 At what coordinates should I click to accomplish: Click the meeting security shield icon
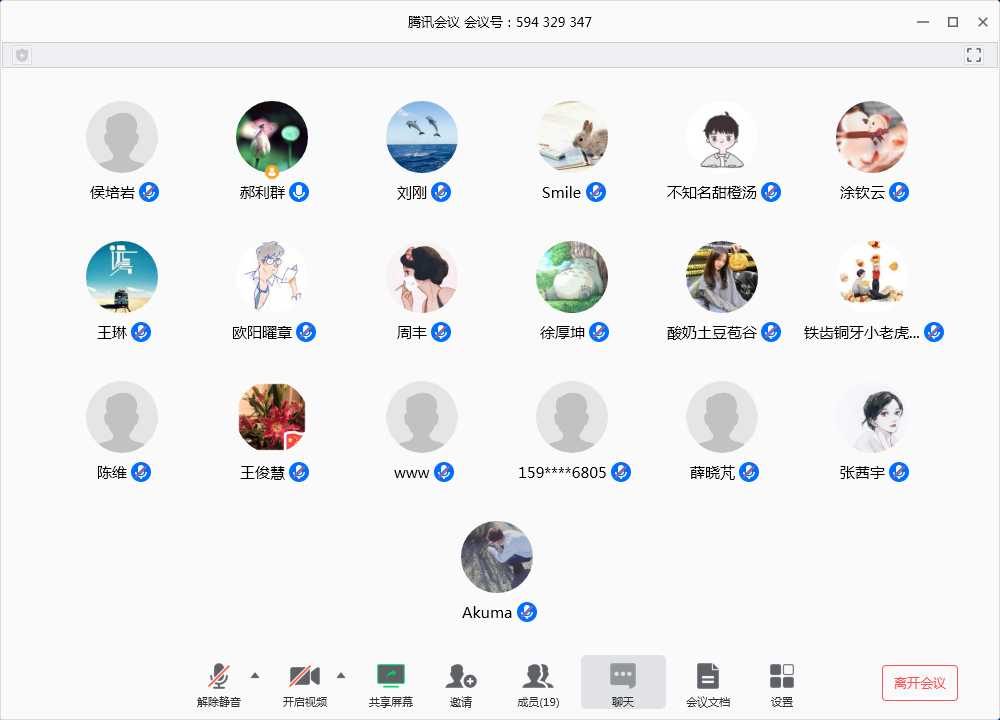(20, 54)
